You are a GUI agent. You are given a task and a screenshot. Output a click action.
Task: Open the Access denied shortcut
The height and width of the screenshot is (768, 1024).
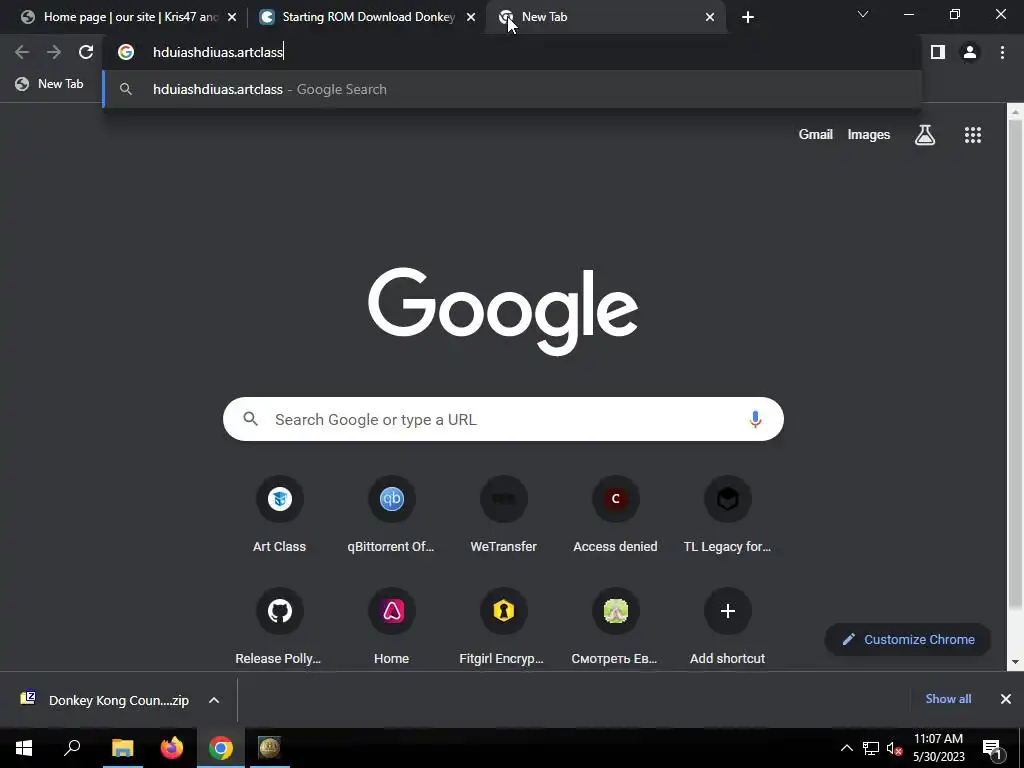point(615,515)
